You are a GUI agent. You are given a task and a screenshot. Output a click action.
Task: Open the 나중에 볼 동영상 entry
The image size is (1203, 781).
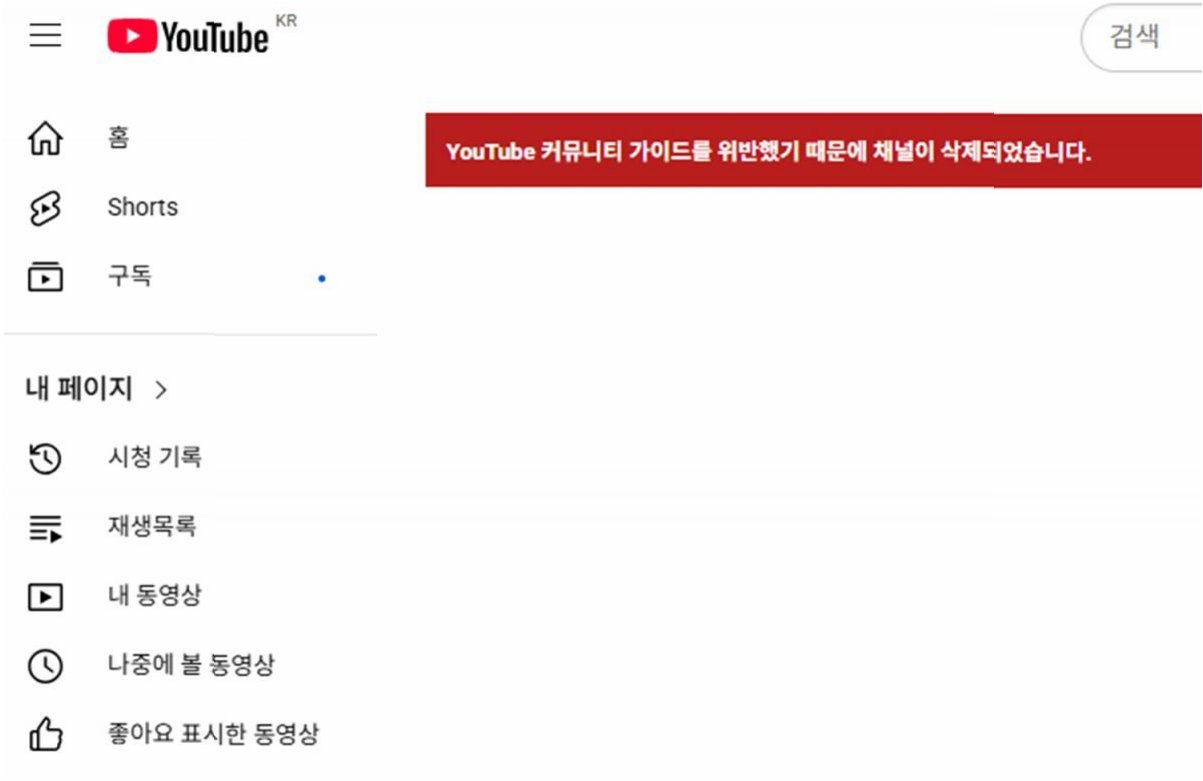coord(191,664)
